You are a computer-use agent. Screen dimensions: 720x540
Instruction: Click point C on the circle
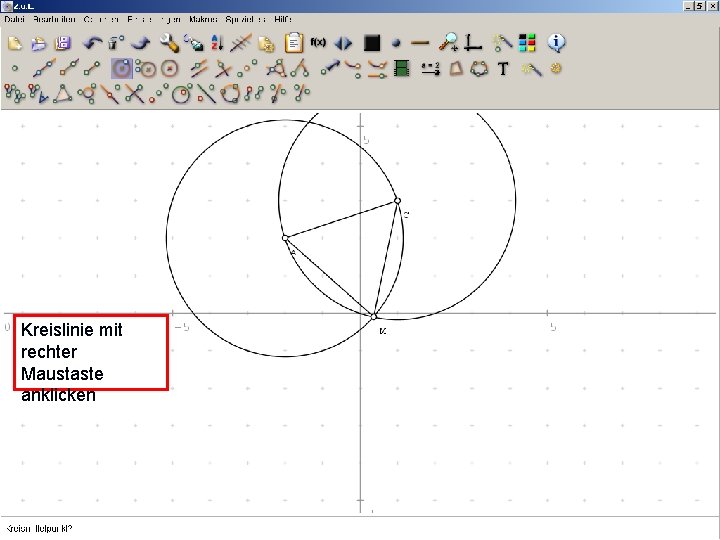[398, 201]
